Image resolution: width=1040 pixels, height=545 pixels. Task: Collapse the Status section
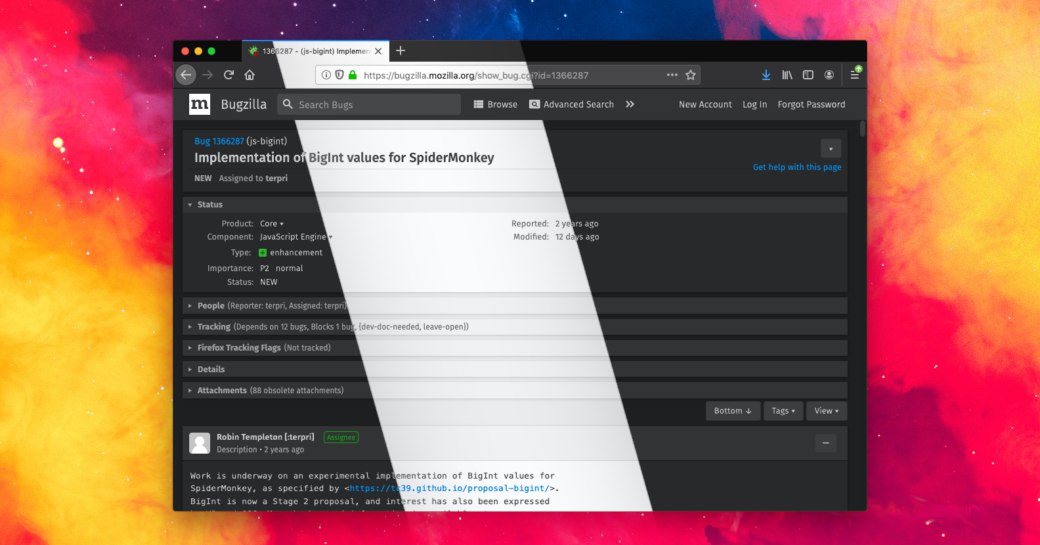pos(515,204)
